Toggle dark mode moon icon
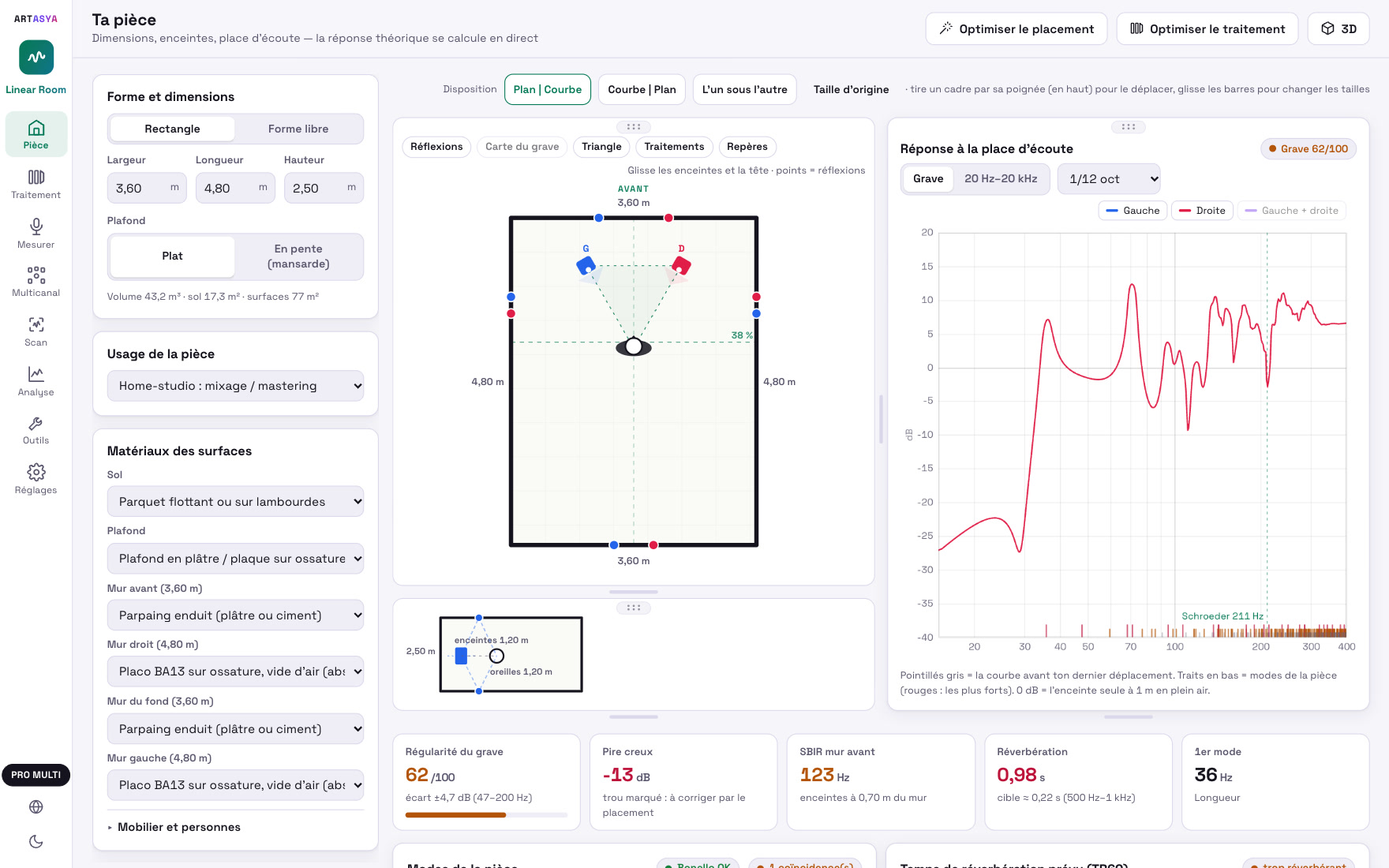 pos(36,841)
